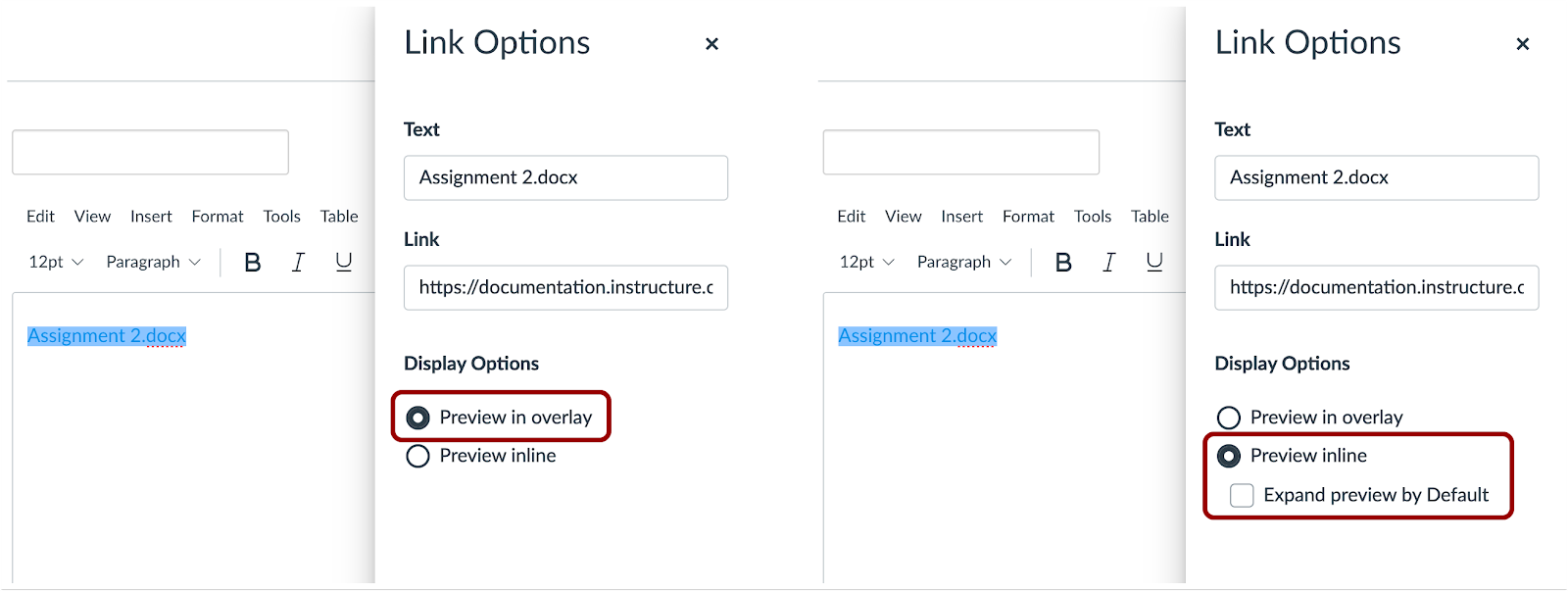1568x591 pixels.
Task: Toggle Italic in the left editor toolbar
Action: pyautogui.click(x=298, y=262)
